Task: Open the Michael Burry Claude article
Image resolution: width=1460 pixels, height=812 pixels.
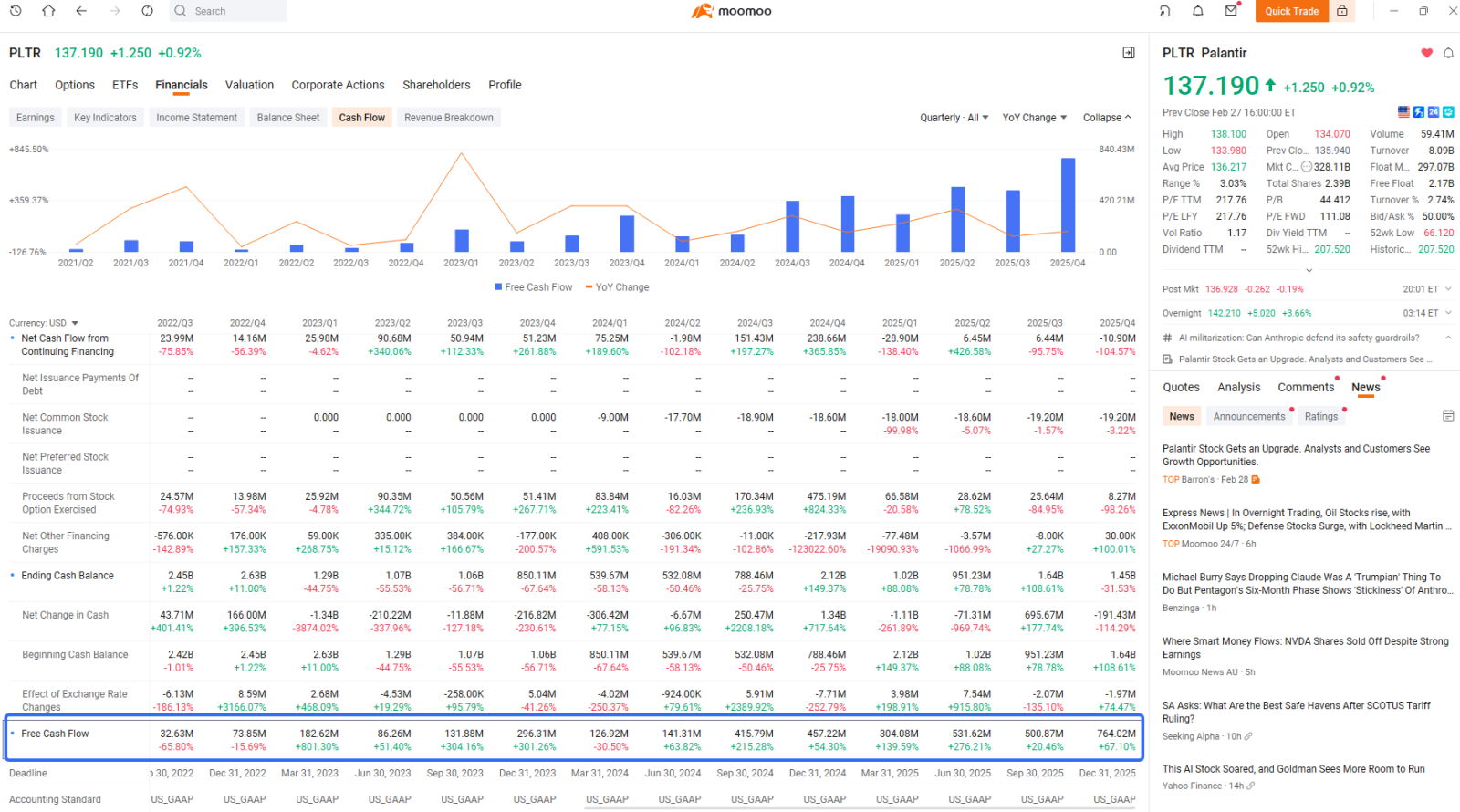Action: [x=1307, y=584]
